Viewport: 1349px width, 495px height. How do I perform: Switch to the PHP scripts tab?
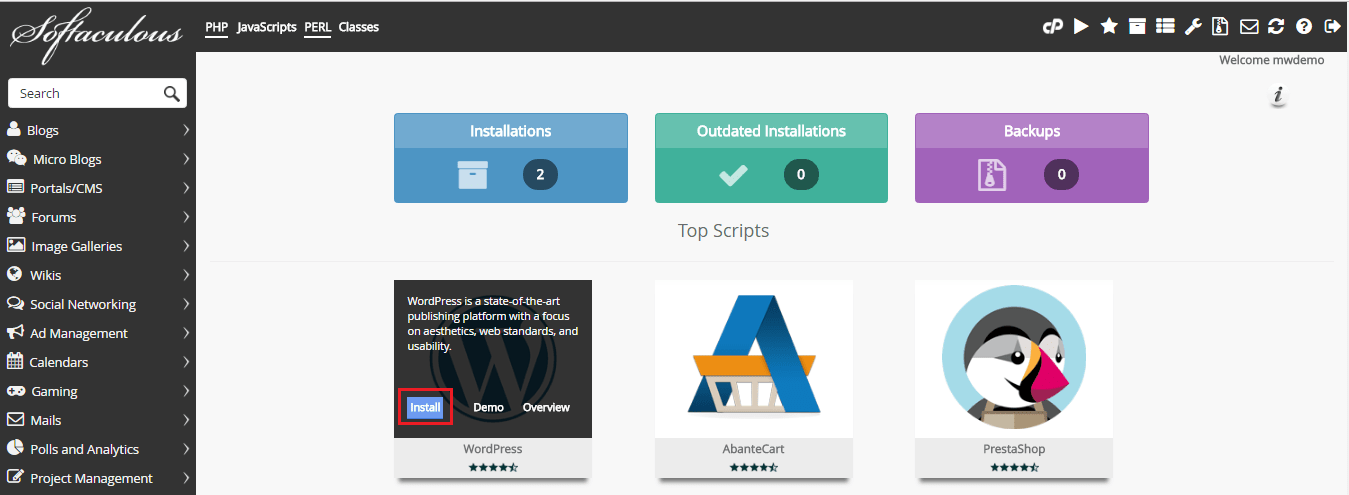click(x=217, y=27)
